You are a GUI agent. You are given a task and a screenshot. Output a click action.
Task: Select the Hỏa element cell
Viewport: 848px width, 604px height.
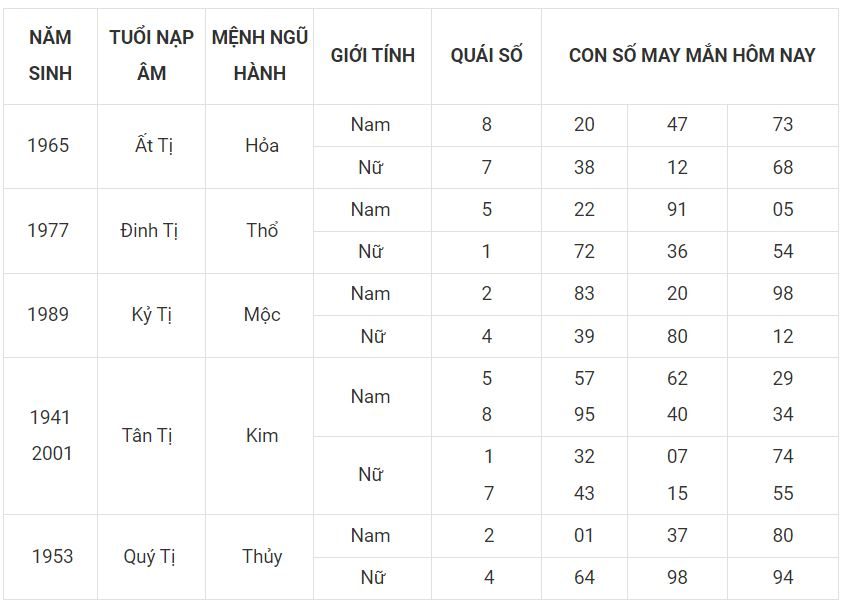pos(262,145)
